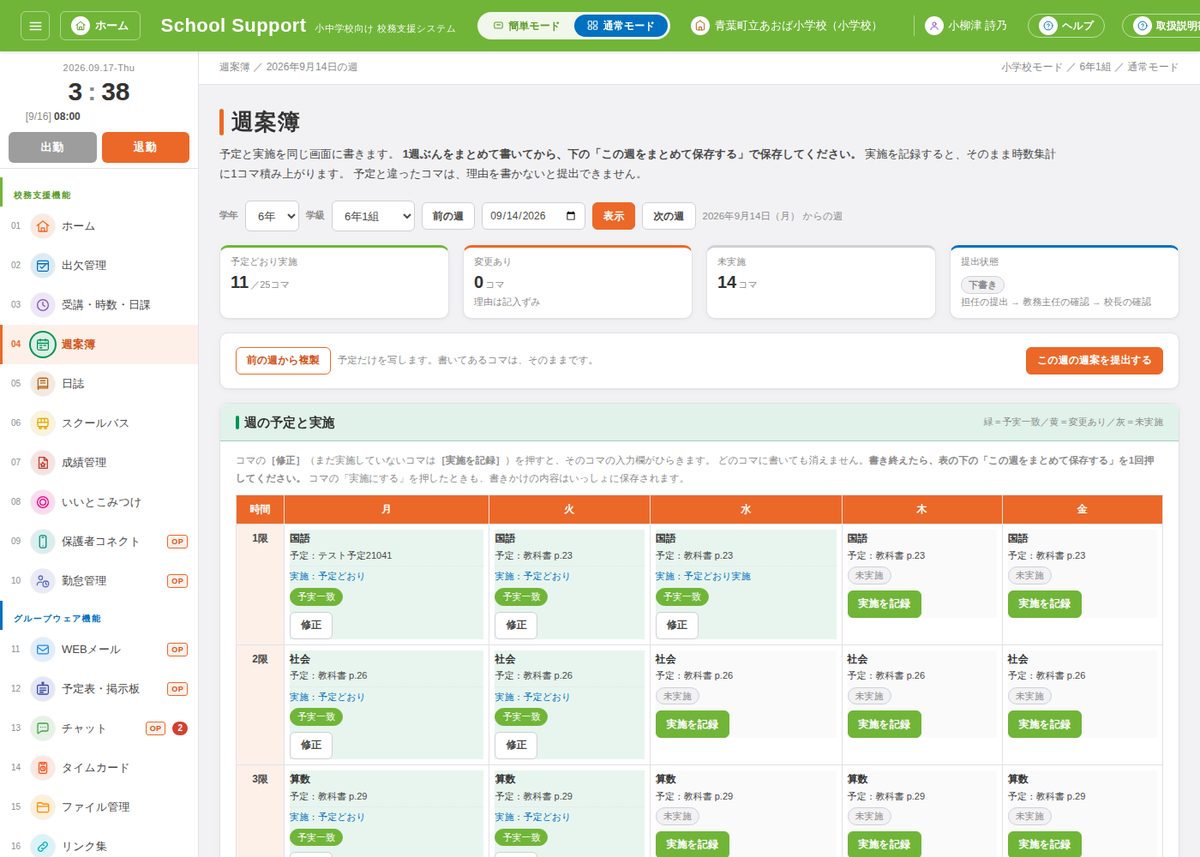
Task: Click the スクールバス bus icon
Action: pos(43,423)
